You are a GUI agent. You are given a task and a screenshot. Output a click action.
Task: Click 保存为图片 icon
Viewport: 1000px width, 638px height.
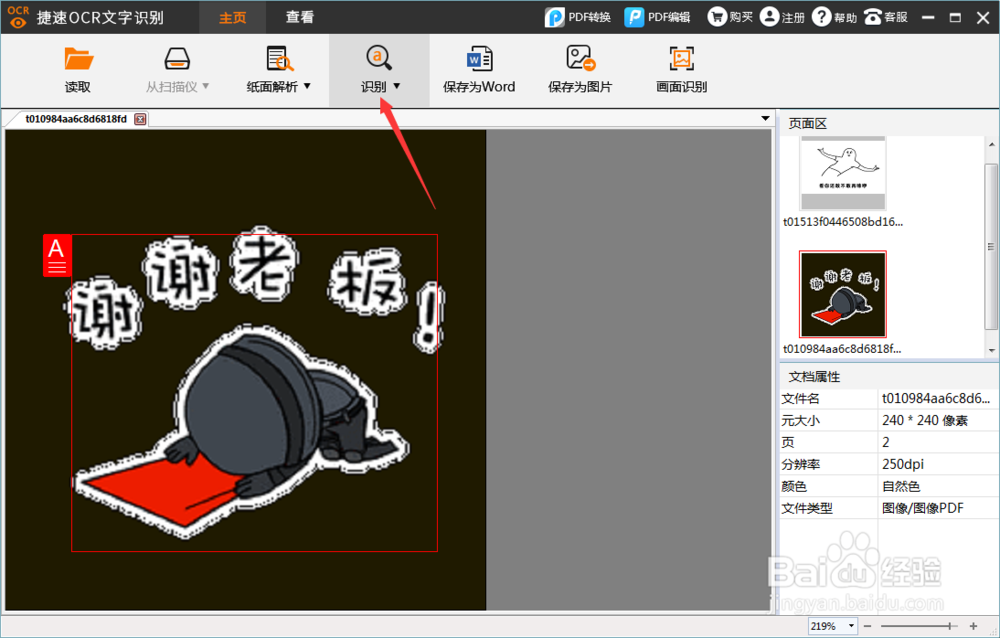580,58
